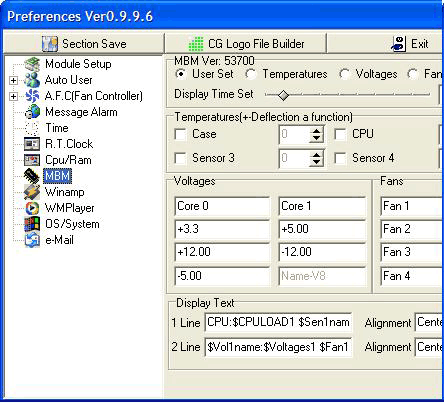This screenshot has height=403, width=444.
Task: Click the e-Mail icon in sidebar
Action: [x=32, y=240]
